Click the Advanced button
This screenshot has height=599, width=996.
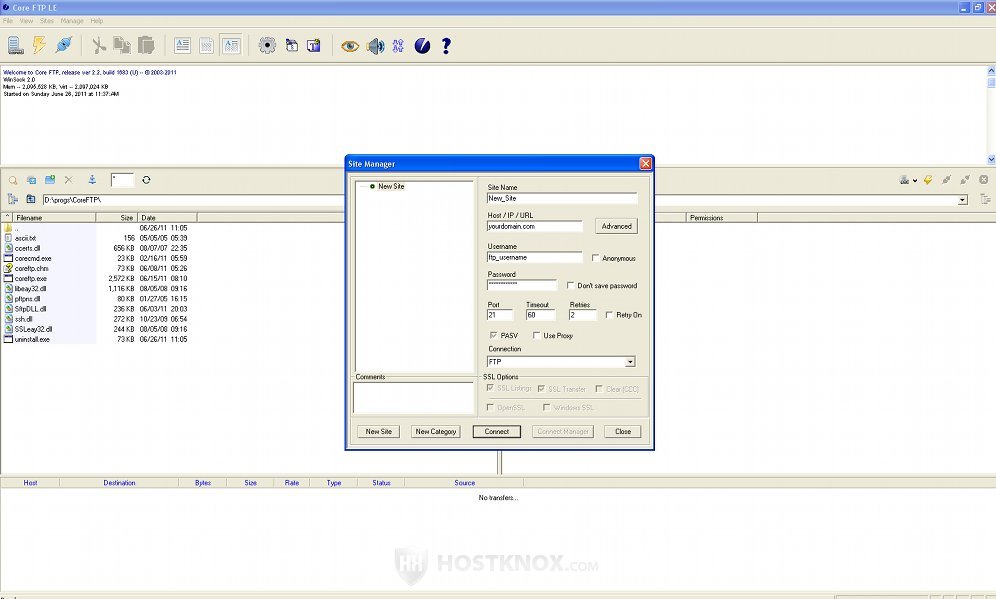[x=616, y=226]
